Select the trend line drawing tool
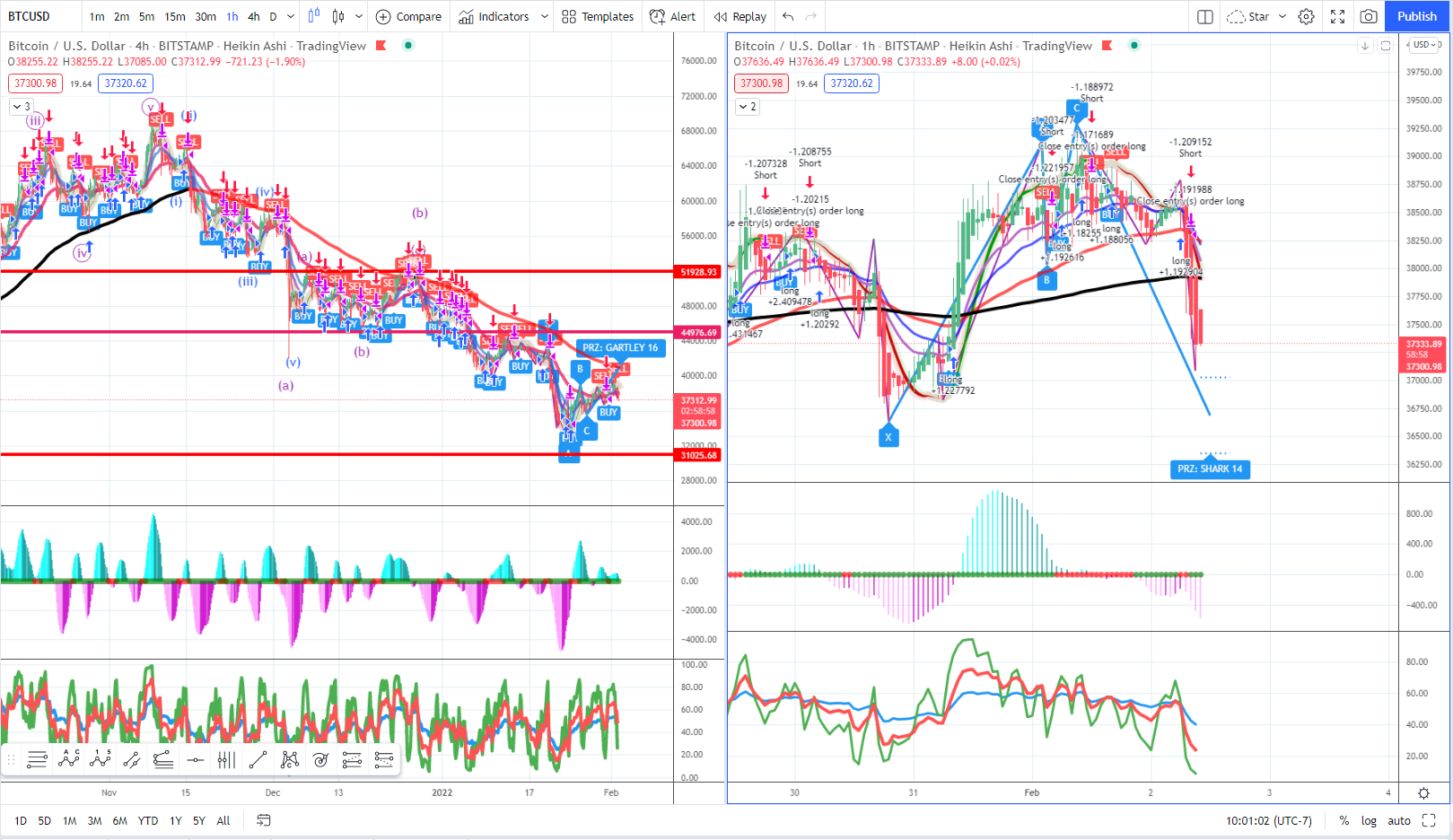This screenshot has width=1453, height=840. pos(258,760)
